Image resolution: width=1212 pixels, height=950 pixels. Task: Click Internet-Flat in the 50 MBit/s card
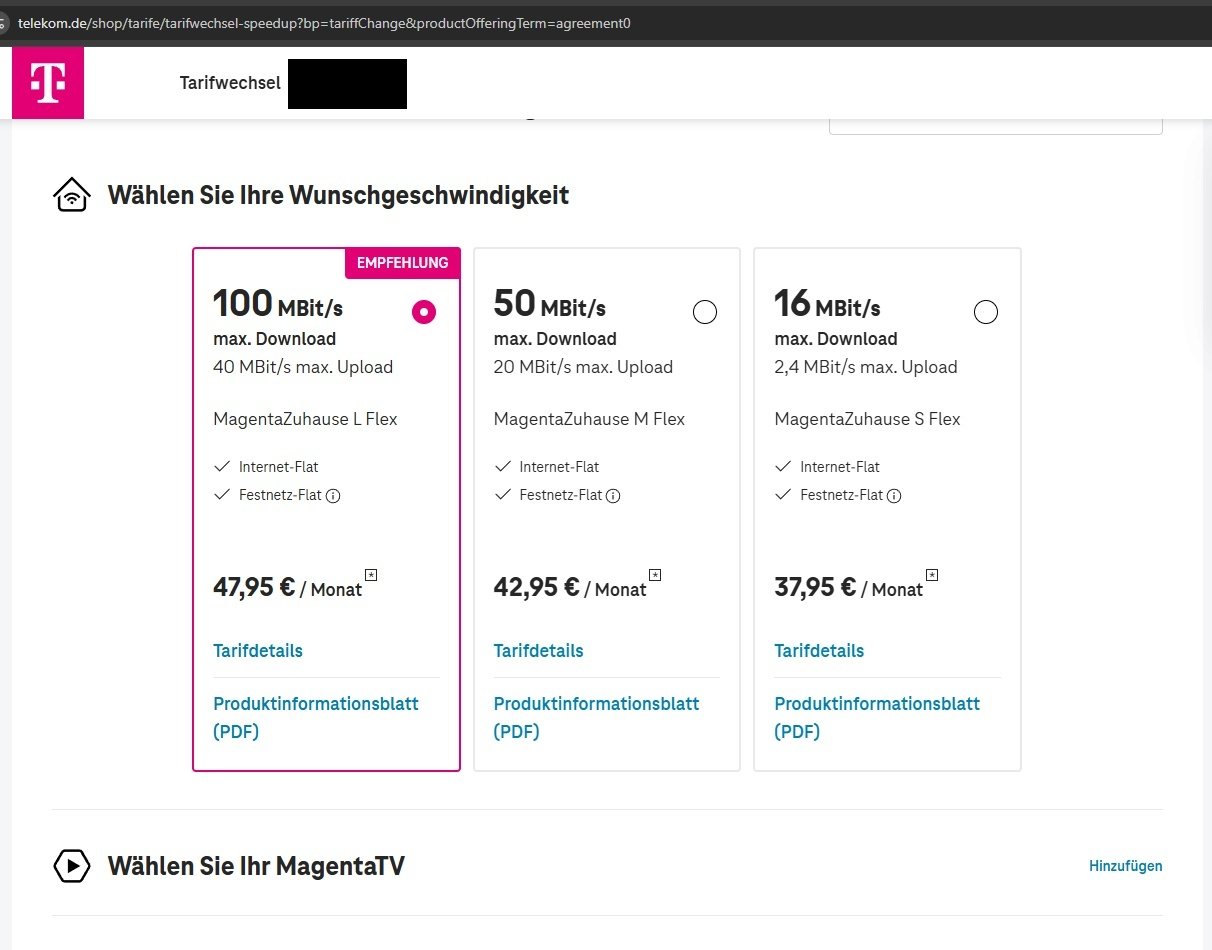point(560,467)
